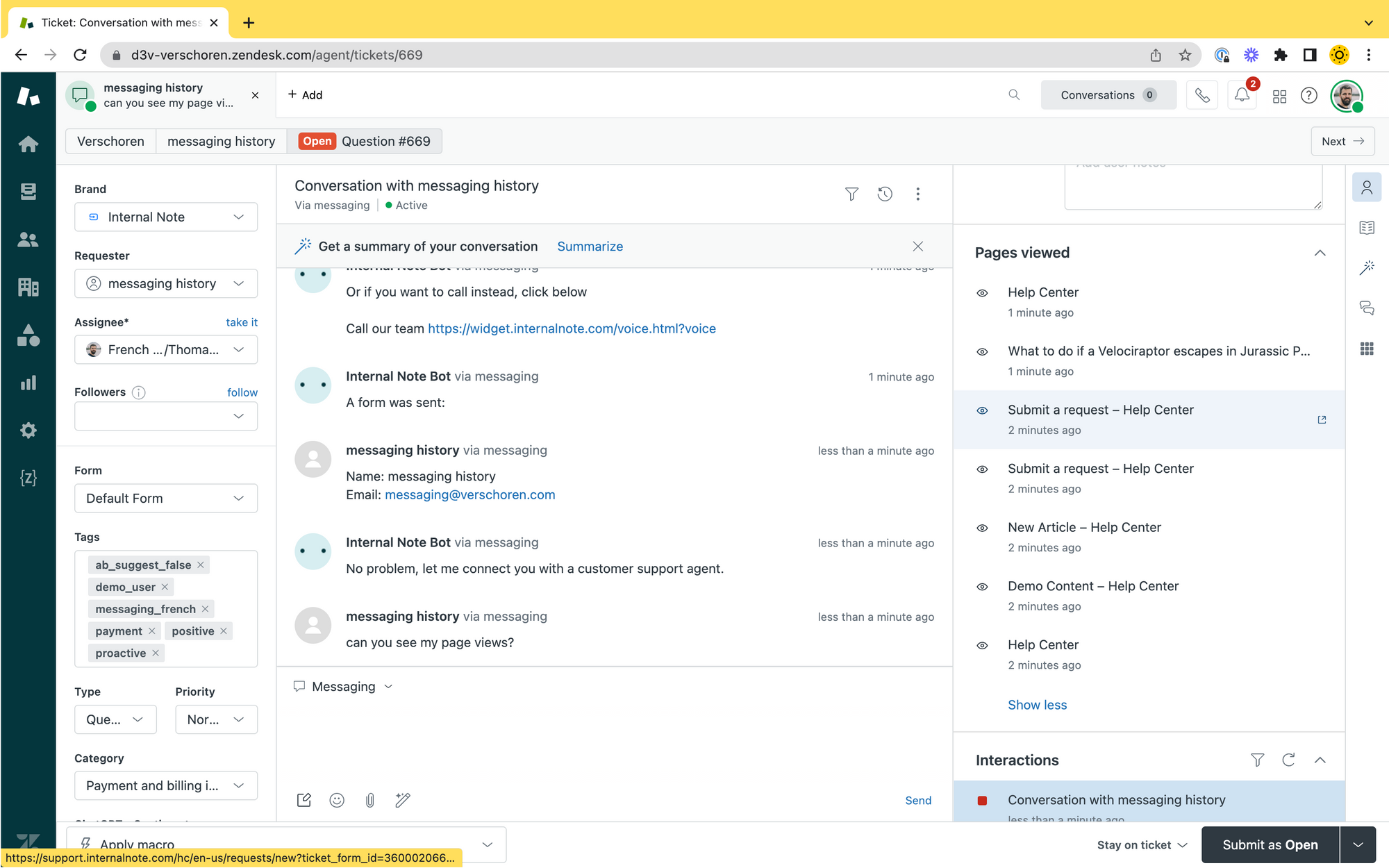Image resolution: width=1389 pixels, height=868 pixels.
Task: Open the Messaging channel selector menu
Action: (344, 686)
